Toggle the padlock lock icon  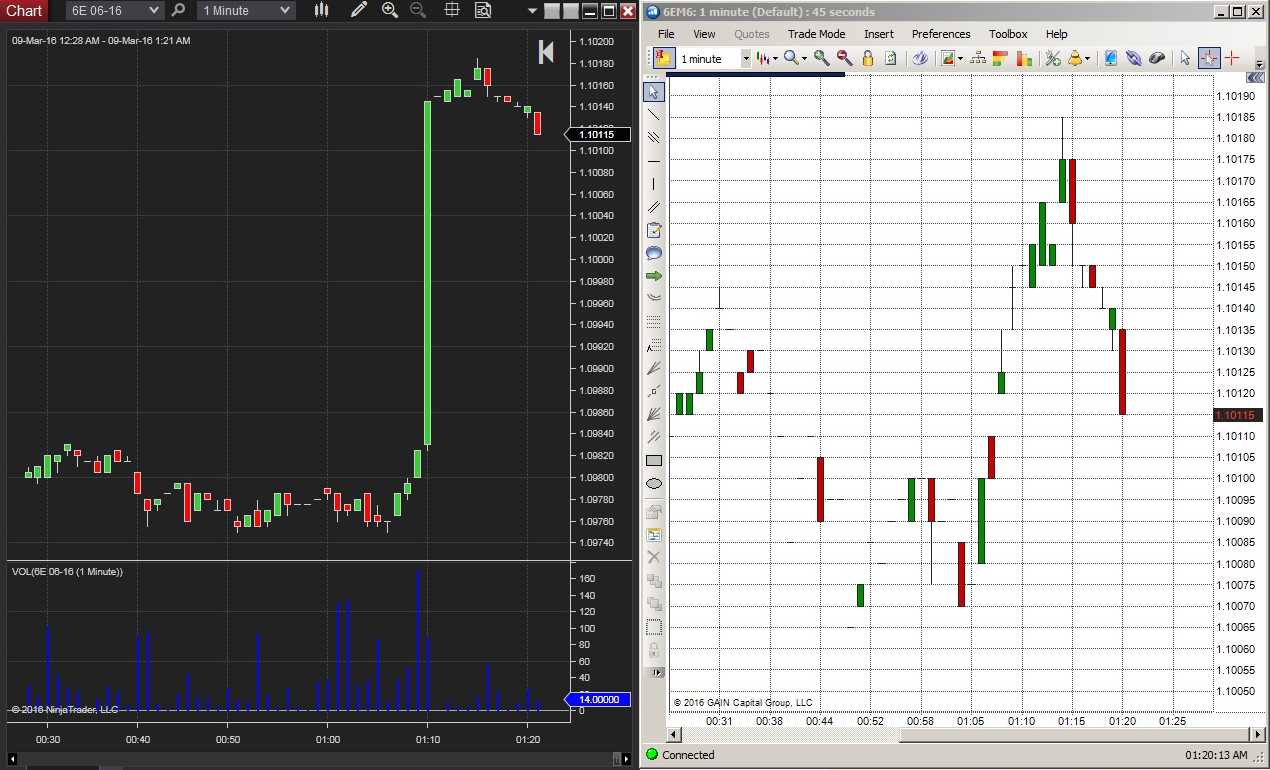(868, 59)
